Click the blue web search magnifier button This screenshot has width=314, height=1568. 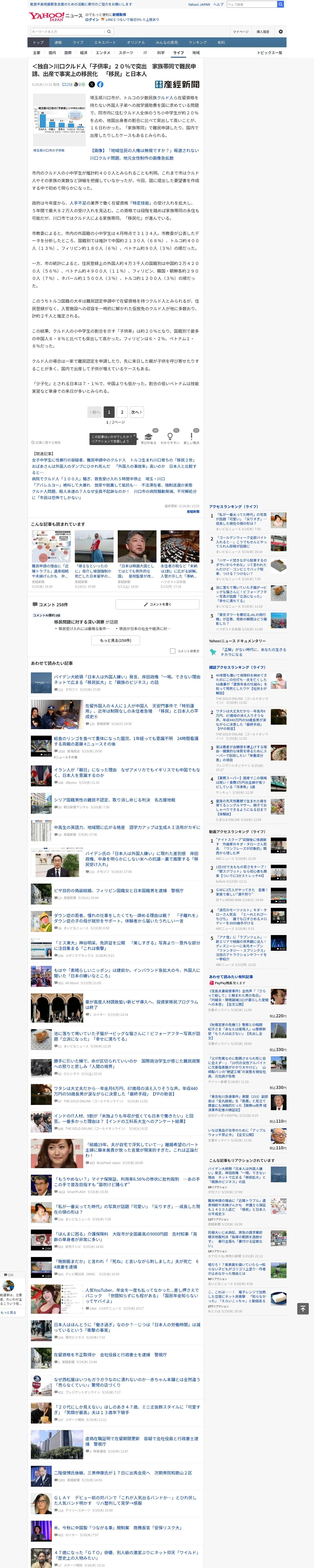pyautogui.click(x=281, y=4)
